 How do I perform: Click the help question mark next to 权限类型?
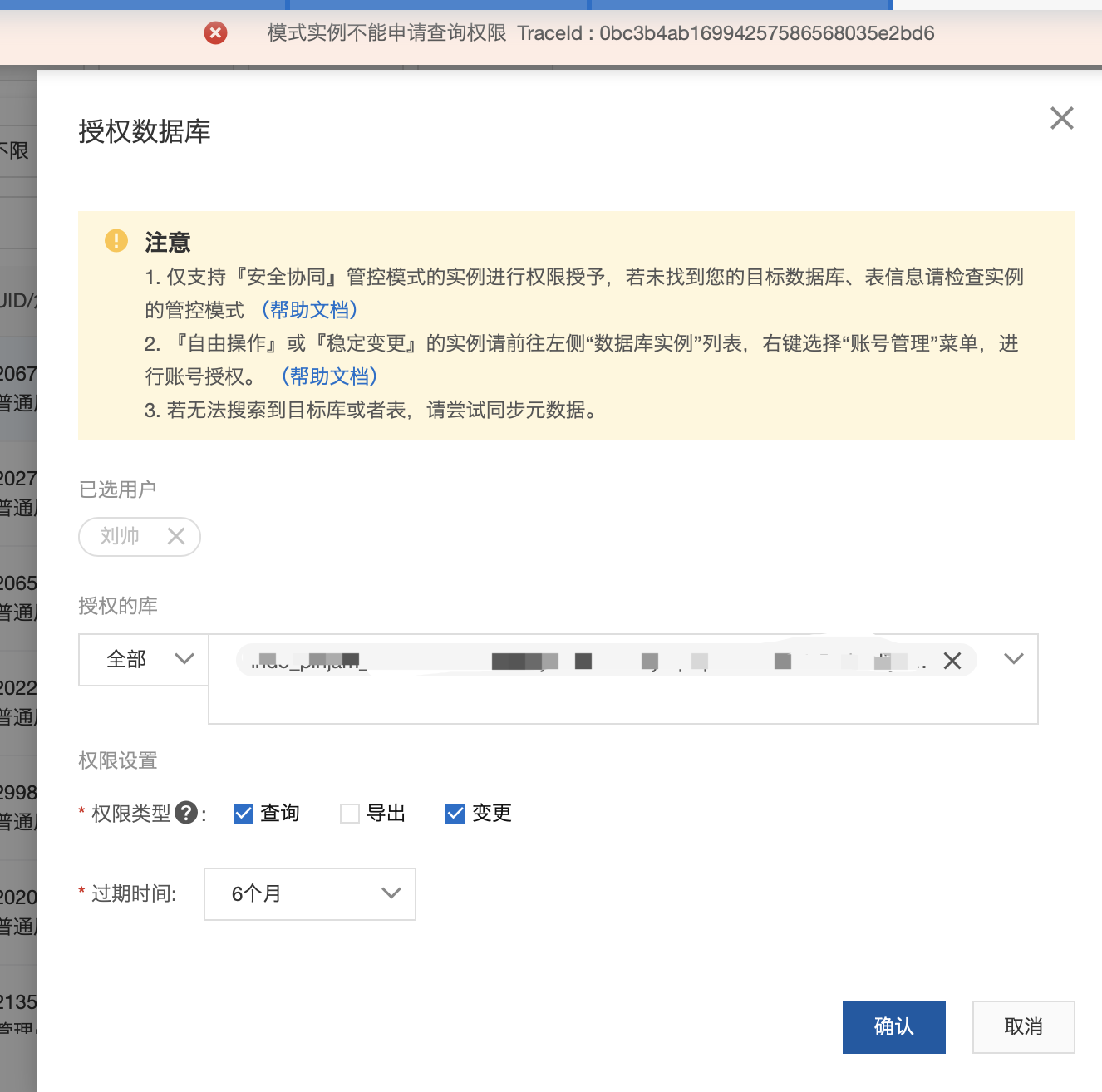tap(186, 812)
